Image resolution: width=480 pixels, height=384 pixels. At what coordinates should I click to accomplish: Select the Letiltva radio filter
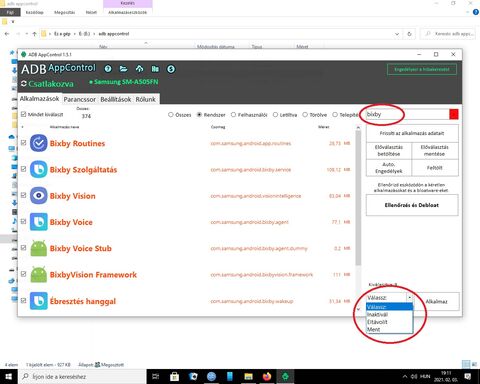click(275, 115)
